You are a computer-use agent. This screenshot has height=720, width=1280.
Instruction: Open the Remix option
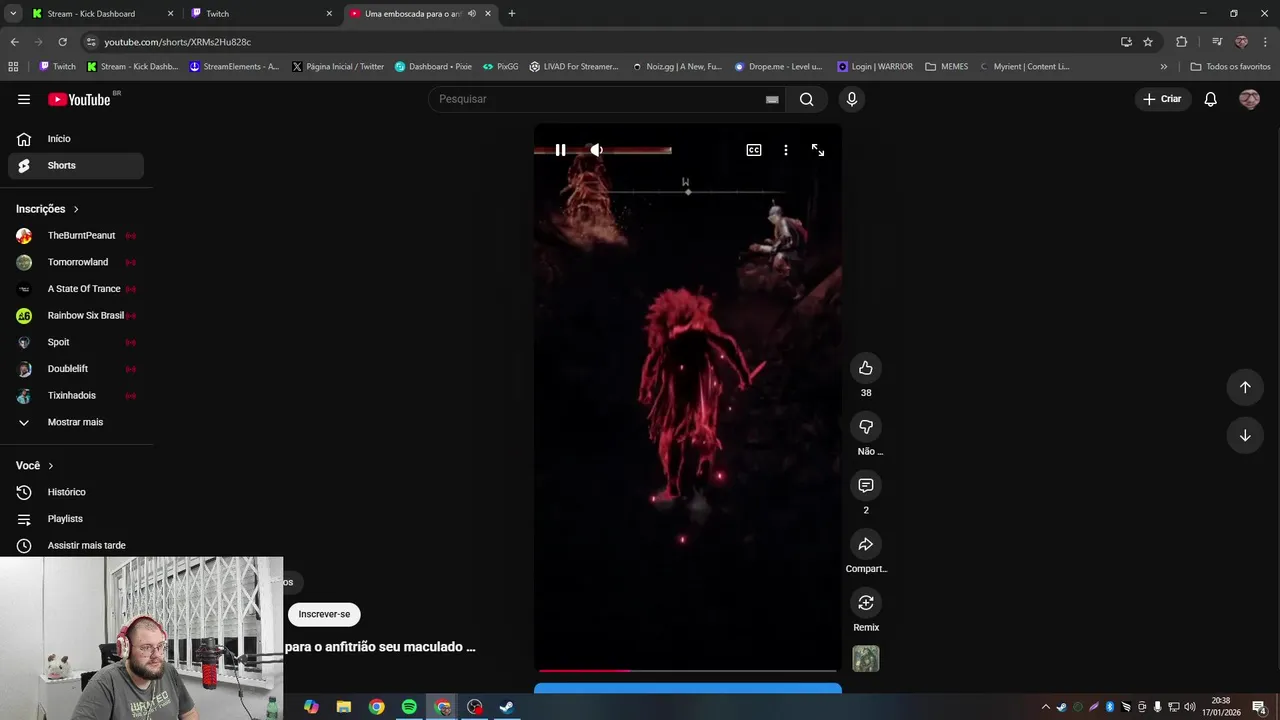[x=866, y=602]
